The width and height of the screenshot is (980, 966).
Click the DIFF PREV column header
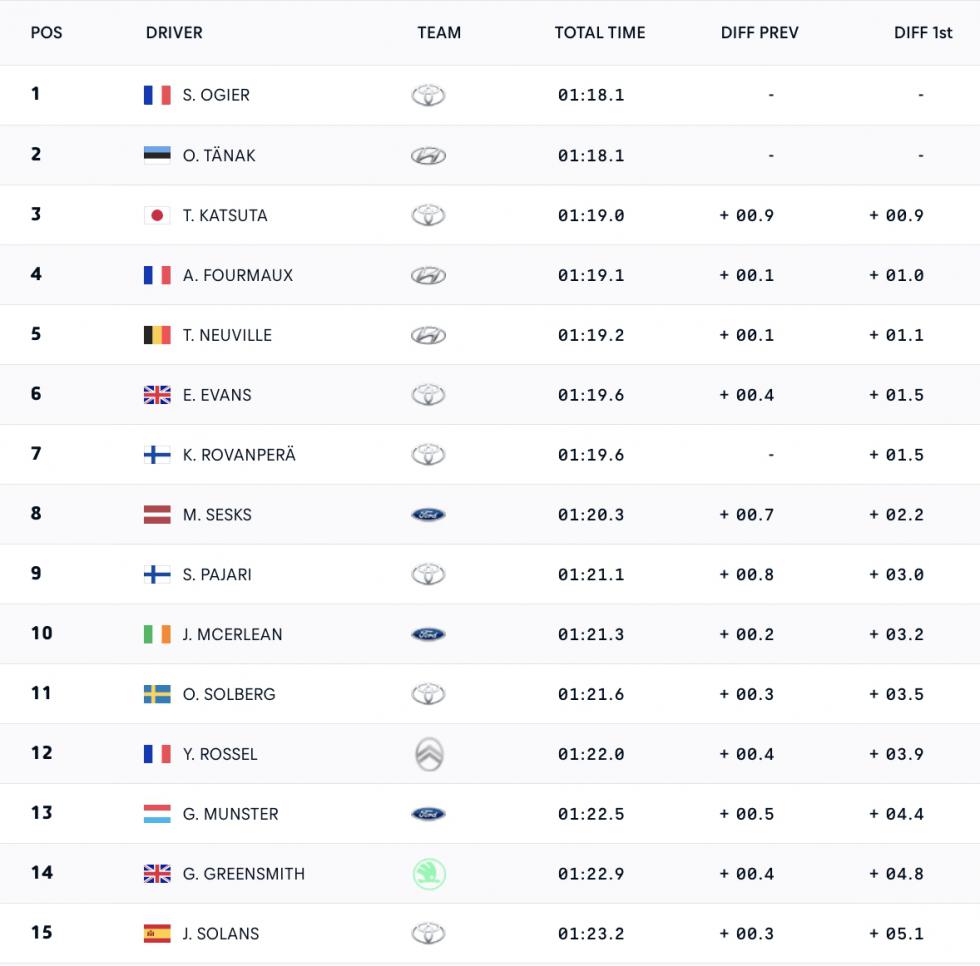point(759,32)
